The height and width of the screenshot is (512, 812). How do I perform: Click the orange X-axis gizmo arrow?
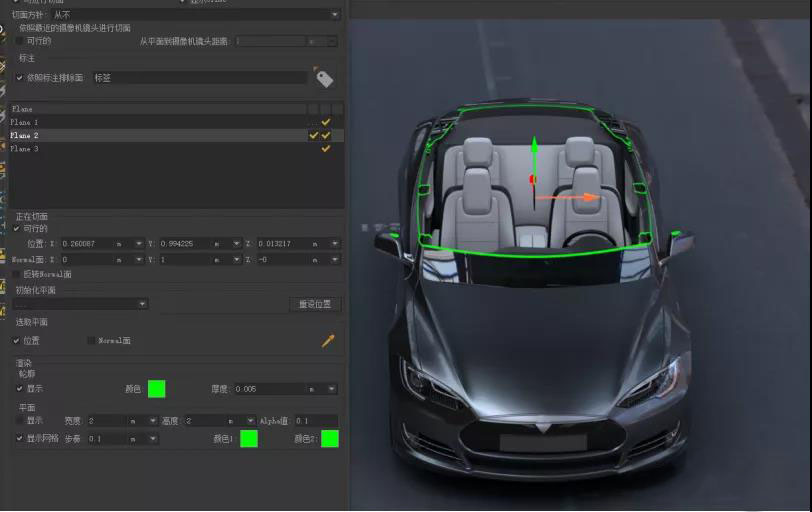(590, 197)
